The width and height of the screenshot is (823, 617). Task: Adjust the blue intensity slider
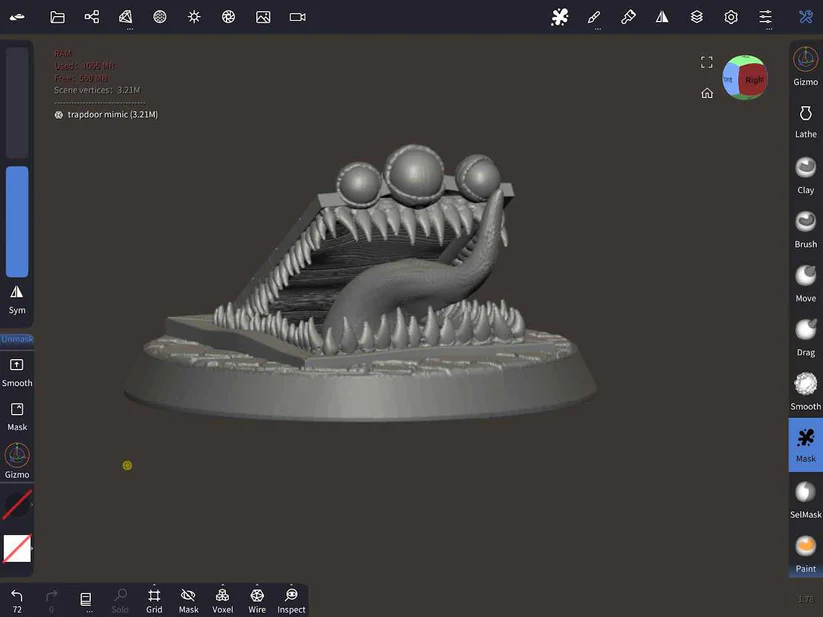17,221
